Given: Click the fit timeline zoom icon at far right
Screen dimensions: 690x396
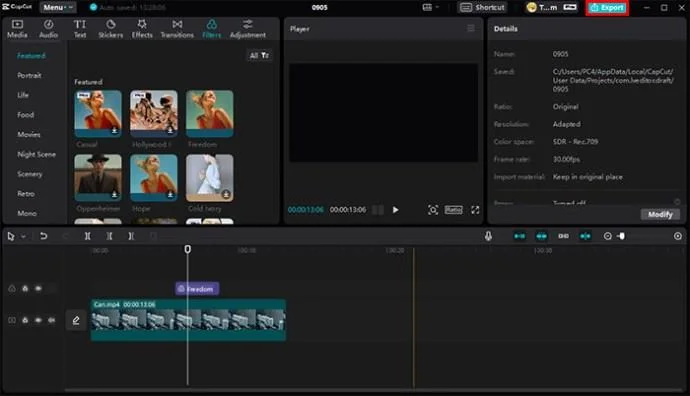Looking at the screenshot, I should pos(678,236).
